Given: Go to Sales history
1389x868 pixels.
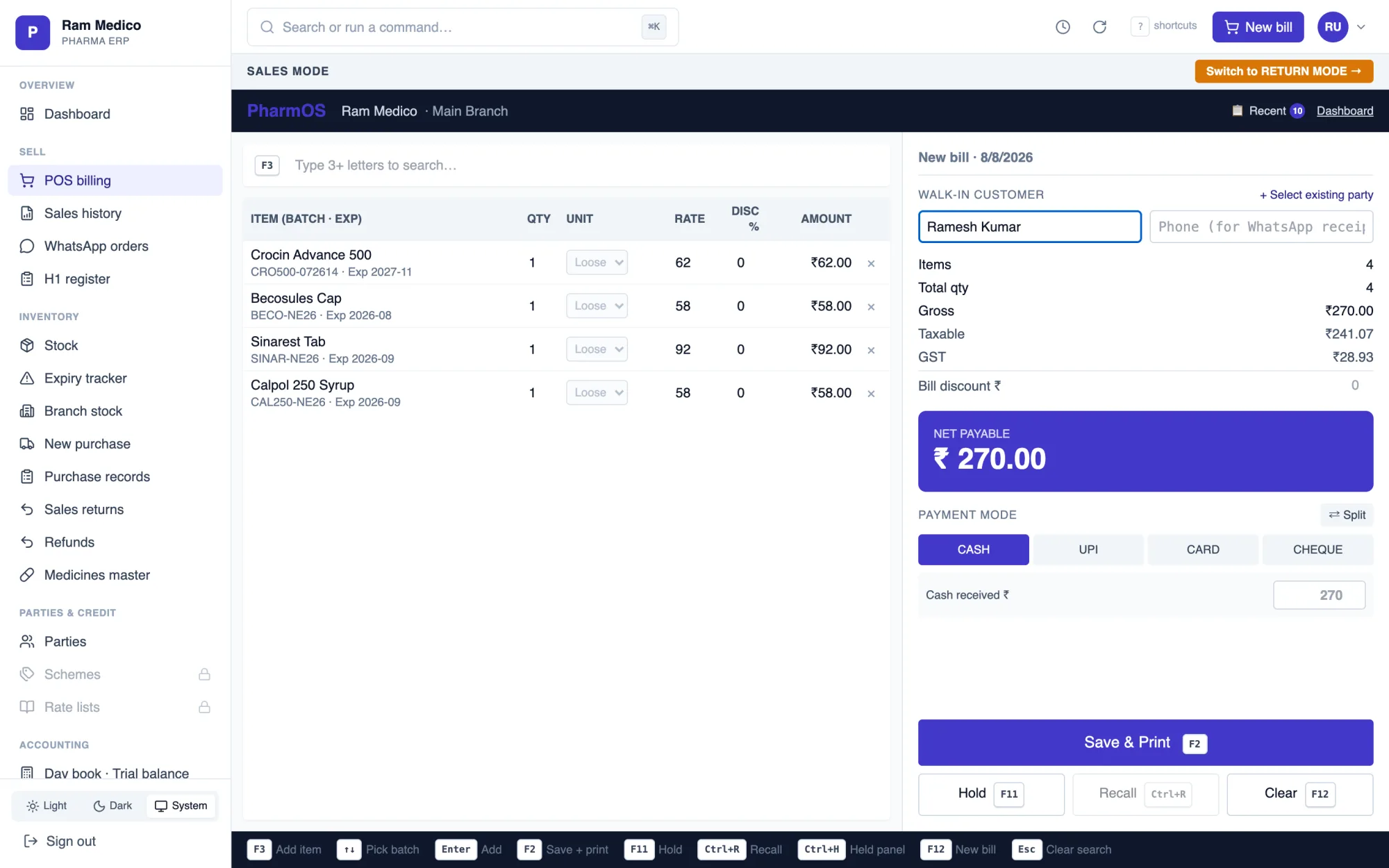Looking at the screenshot, I should coord(115,213).
